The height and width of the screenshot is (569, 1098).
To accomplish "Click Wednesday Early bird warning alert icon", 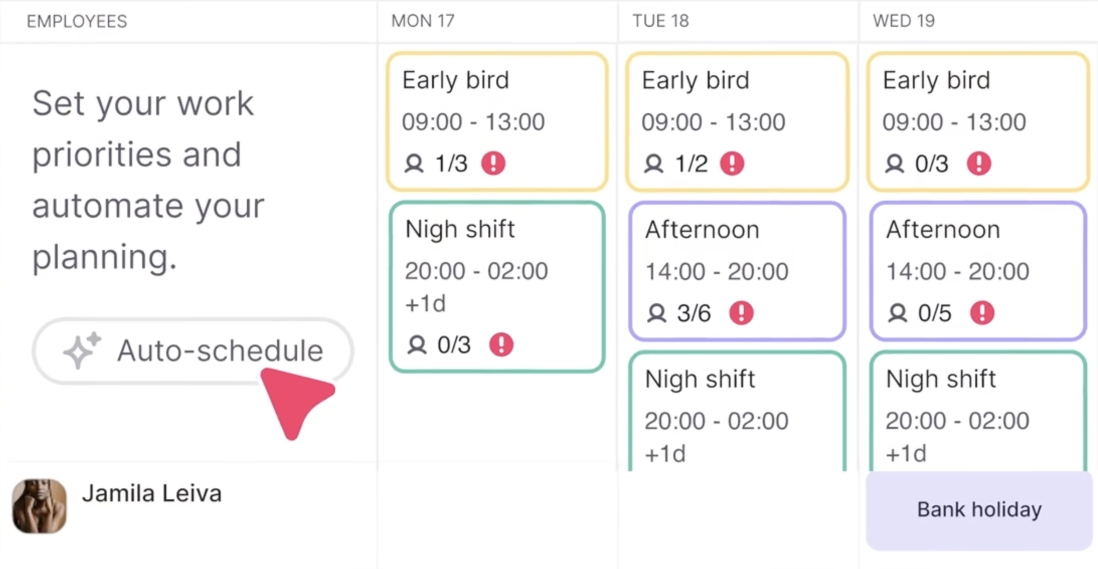I will point(979,164).
